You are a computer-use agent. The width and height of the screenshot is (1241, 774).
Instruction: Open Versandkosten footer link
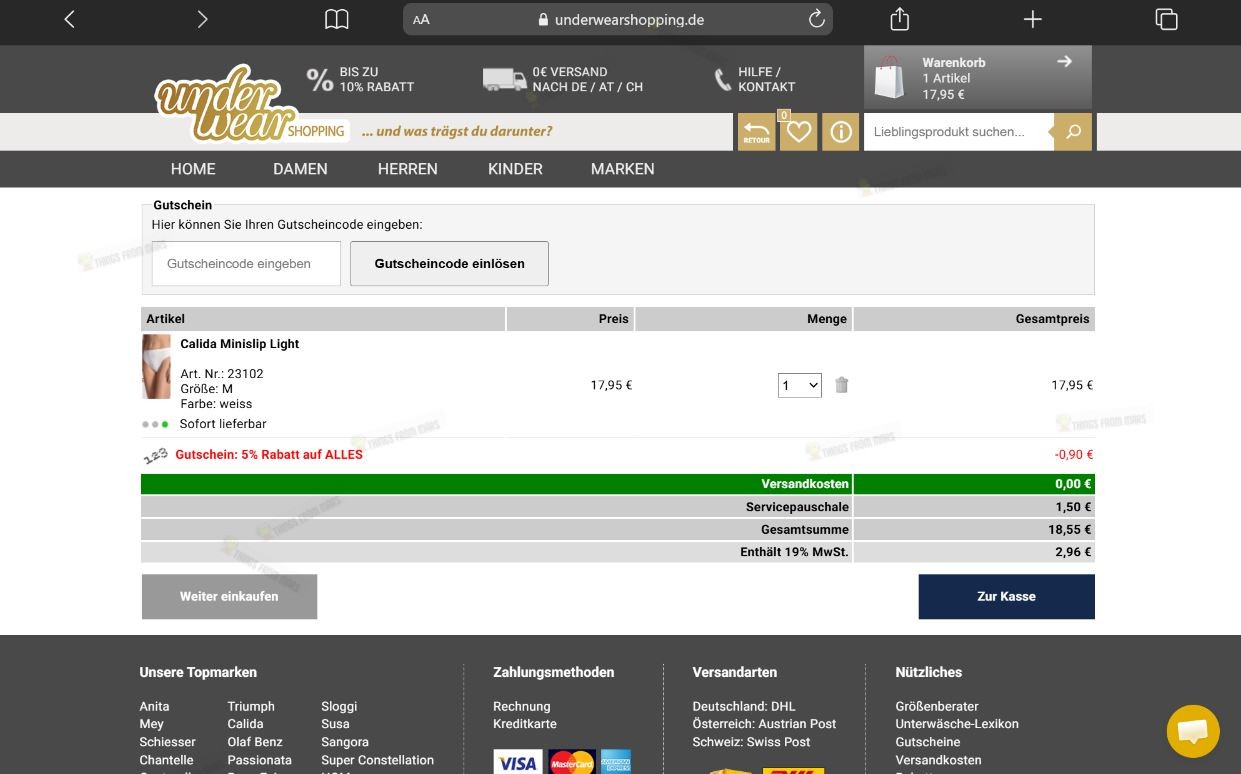[938, 760]
